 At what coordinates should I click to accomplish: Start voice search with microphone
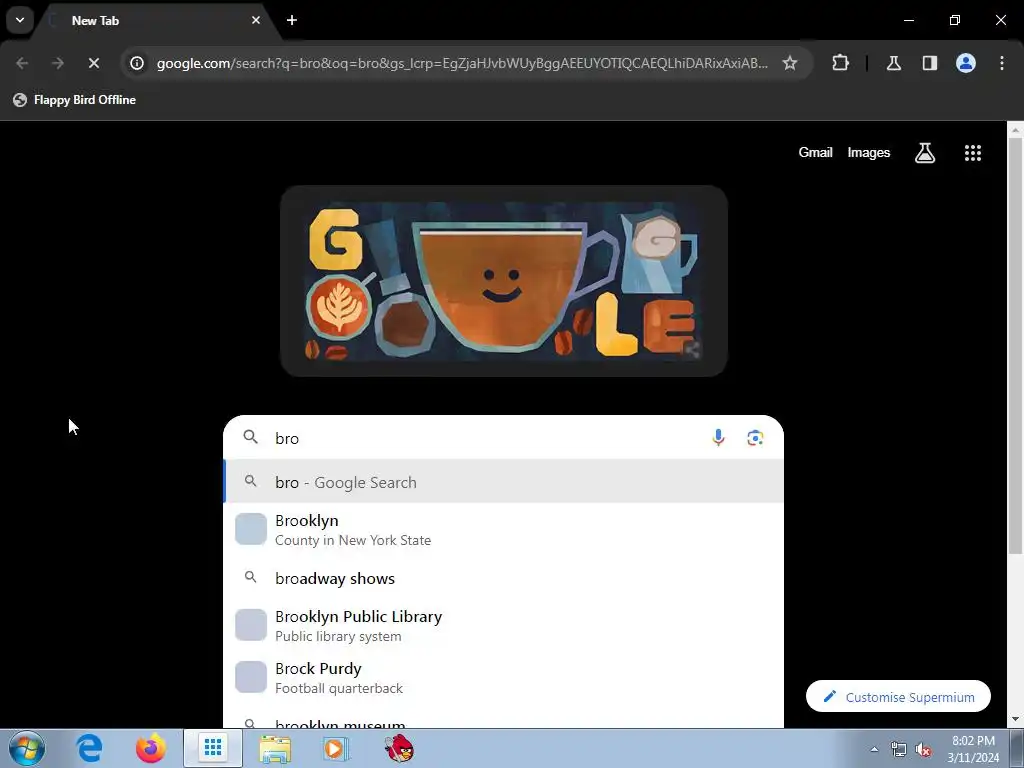718,438
